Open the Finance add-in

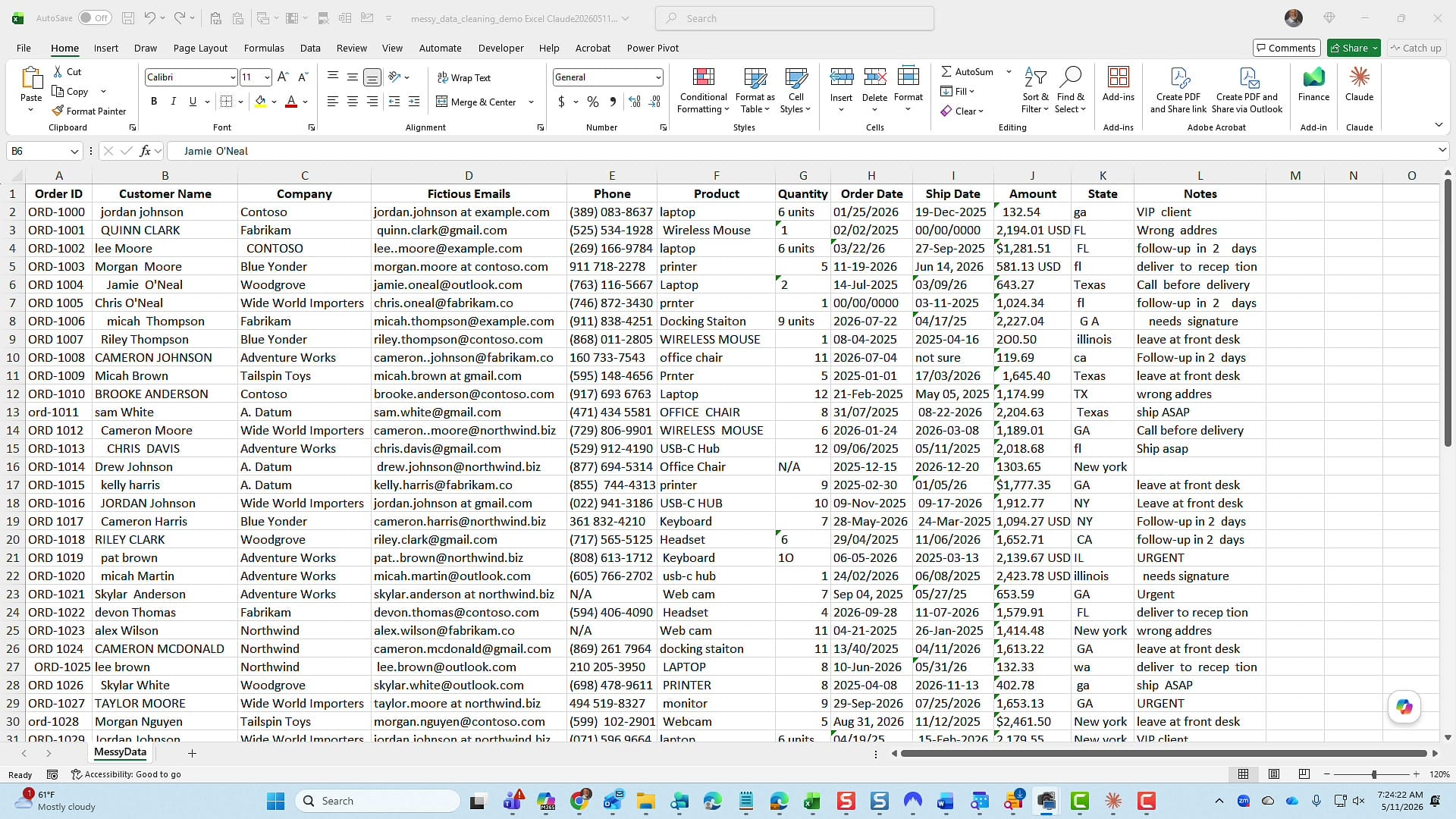coord(1313,83)
